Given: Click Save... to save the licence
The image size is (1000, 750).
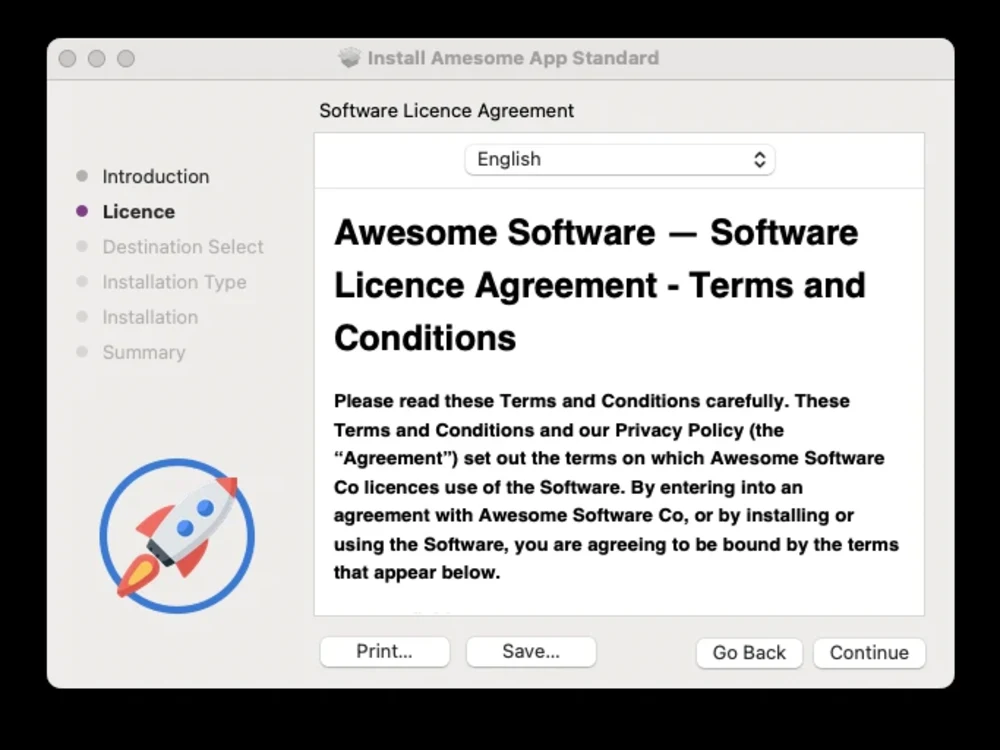Looking at the screenshot, I should pyautogui.click(x=531, y=651).
